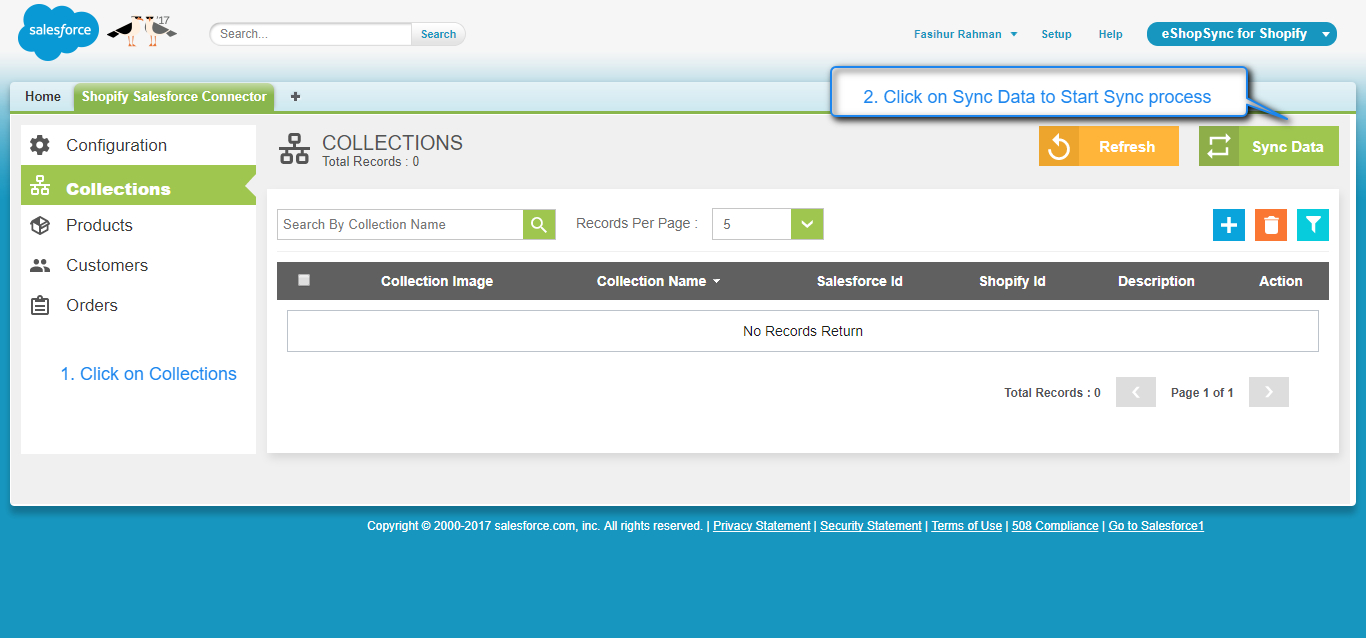
Task: Open the Setup link
Action: 1056,34
